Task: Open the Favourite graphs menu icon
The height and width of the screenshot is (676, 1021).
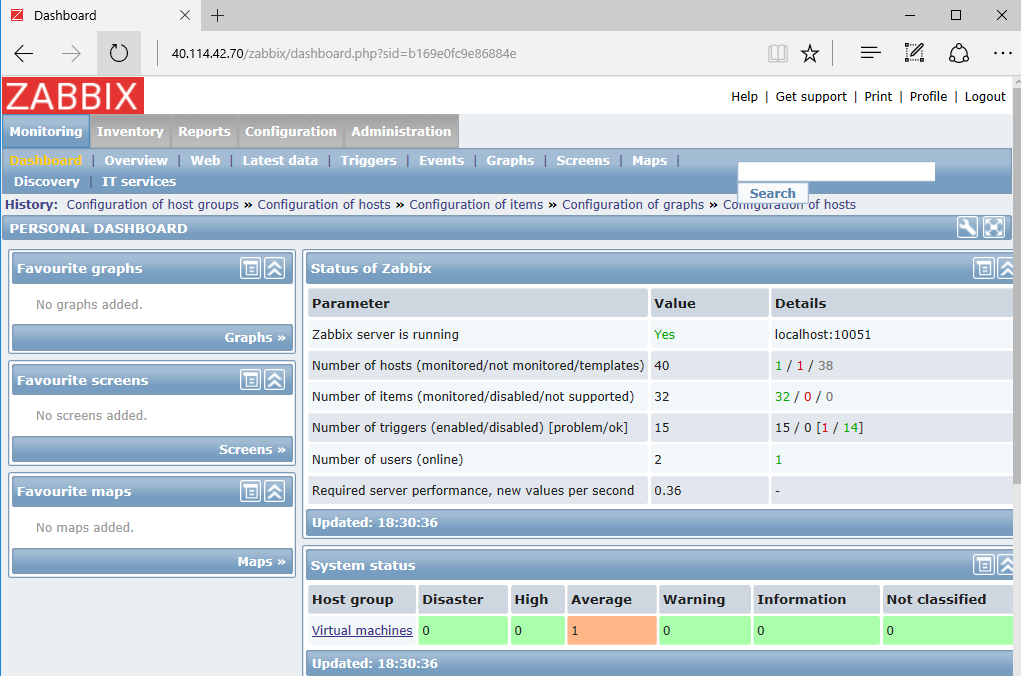Action: (250, 268)
